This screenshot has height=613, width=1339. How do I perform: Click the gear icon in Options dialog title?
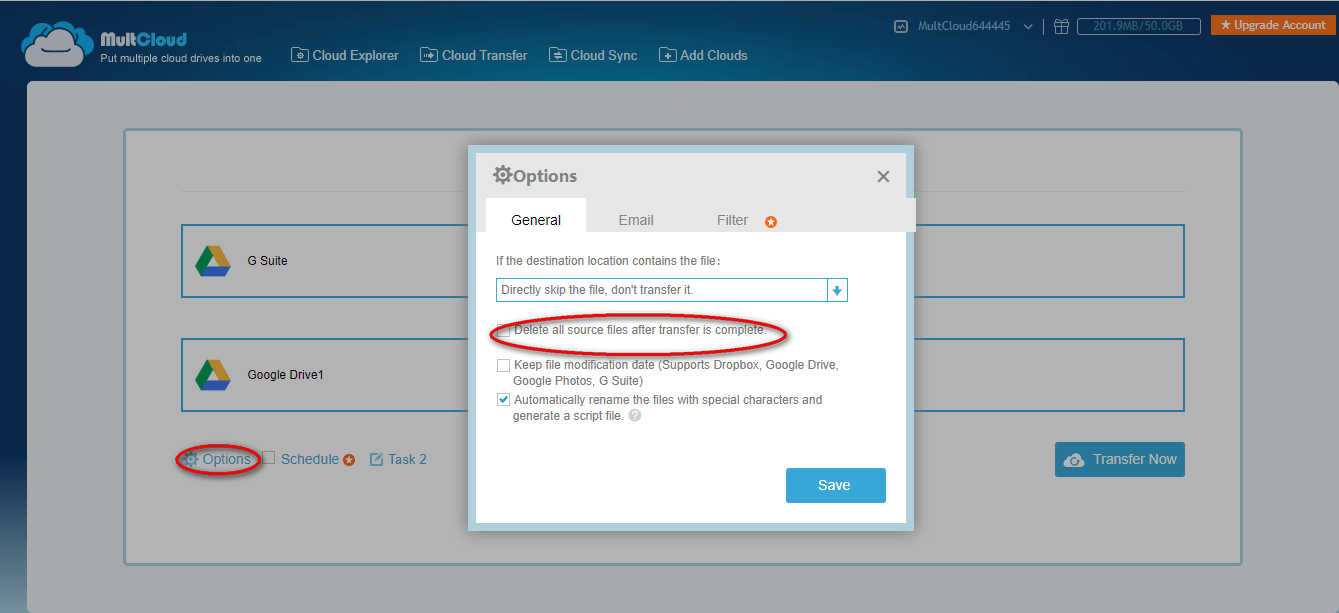tap(503, 175)
